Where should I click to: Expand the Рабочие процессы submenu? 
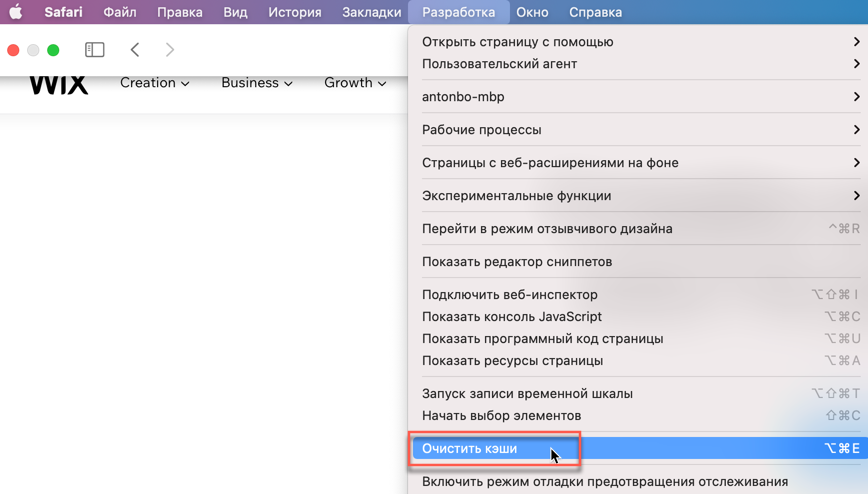click(x=640, y=130)
